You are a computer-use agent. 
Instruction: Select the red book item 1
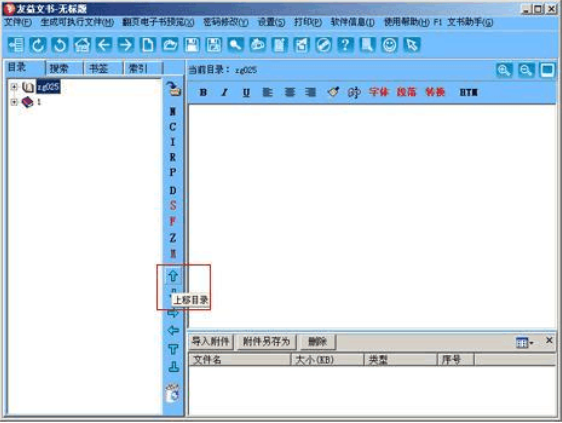32,102
